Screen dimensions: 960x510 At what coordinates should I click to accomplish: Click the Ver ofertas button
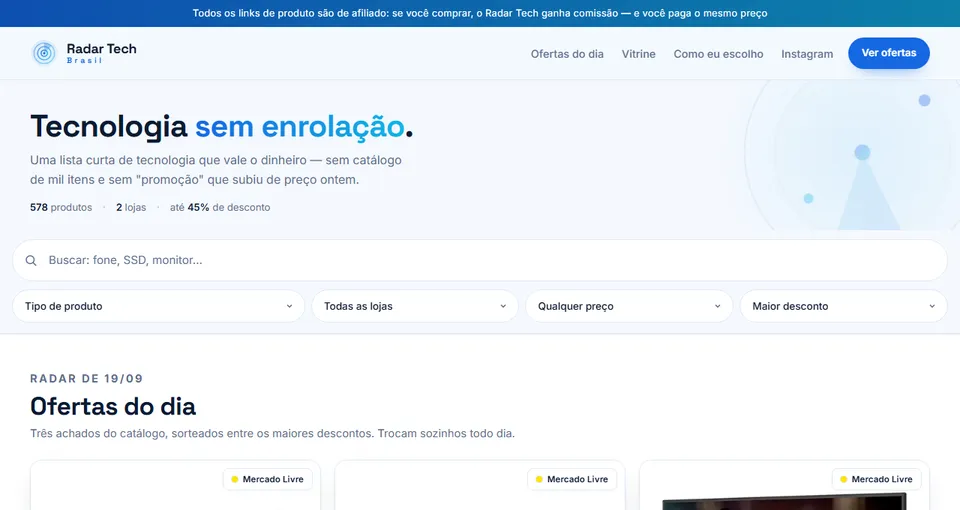(889, 53)
